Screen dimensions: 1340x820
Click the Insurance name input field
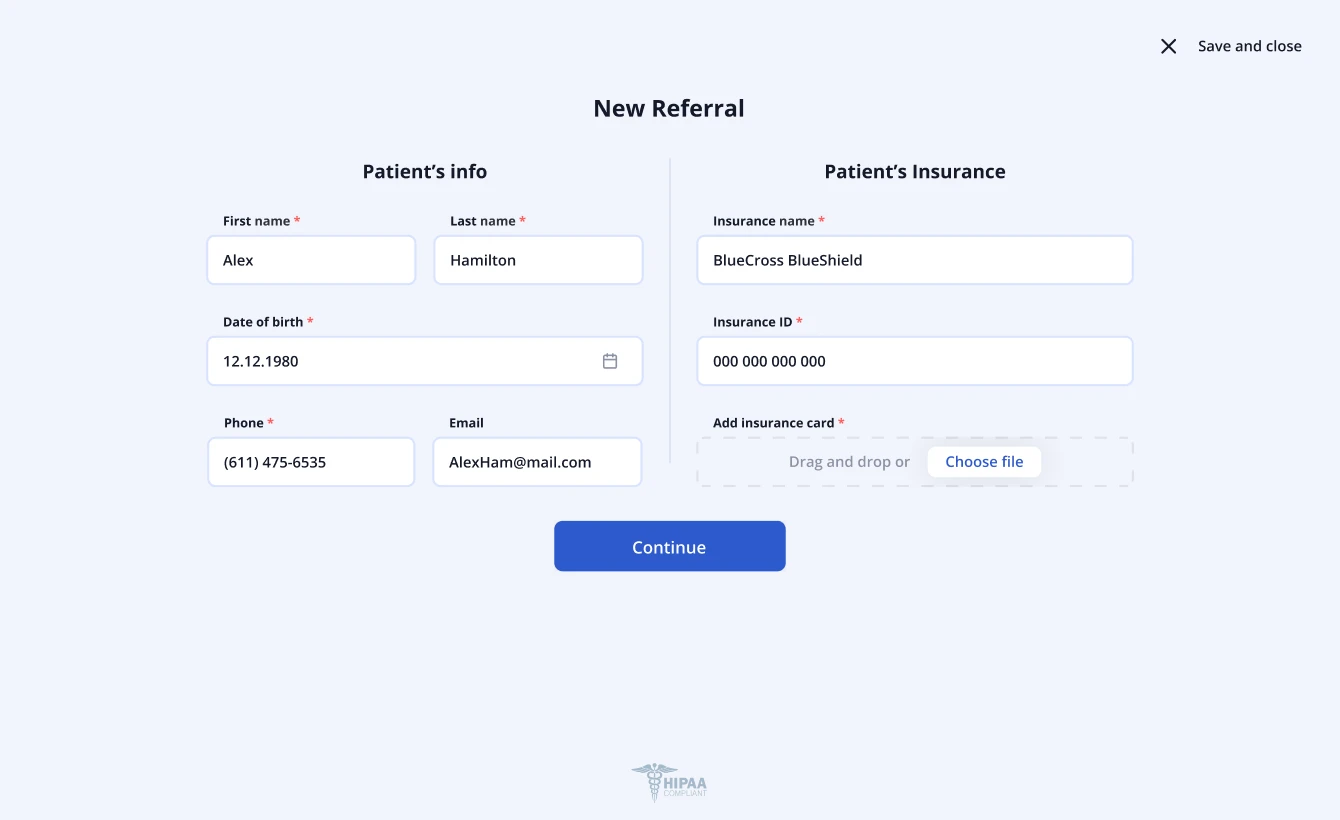pyautogui.click(x=914, y=260)
